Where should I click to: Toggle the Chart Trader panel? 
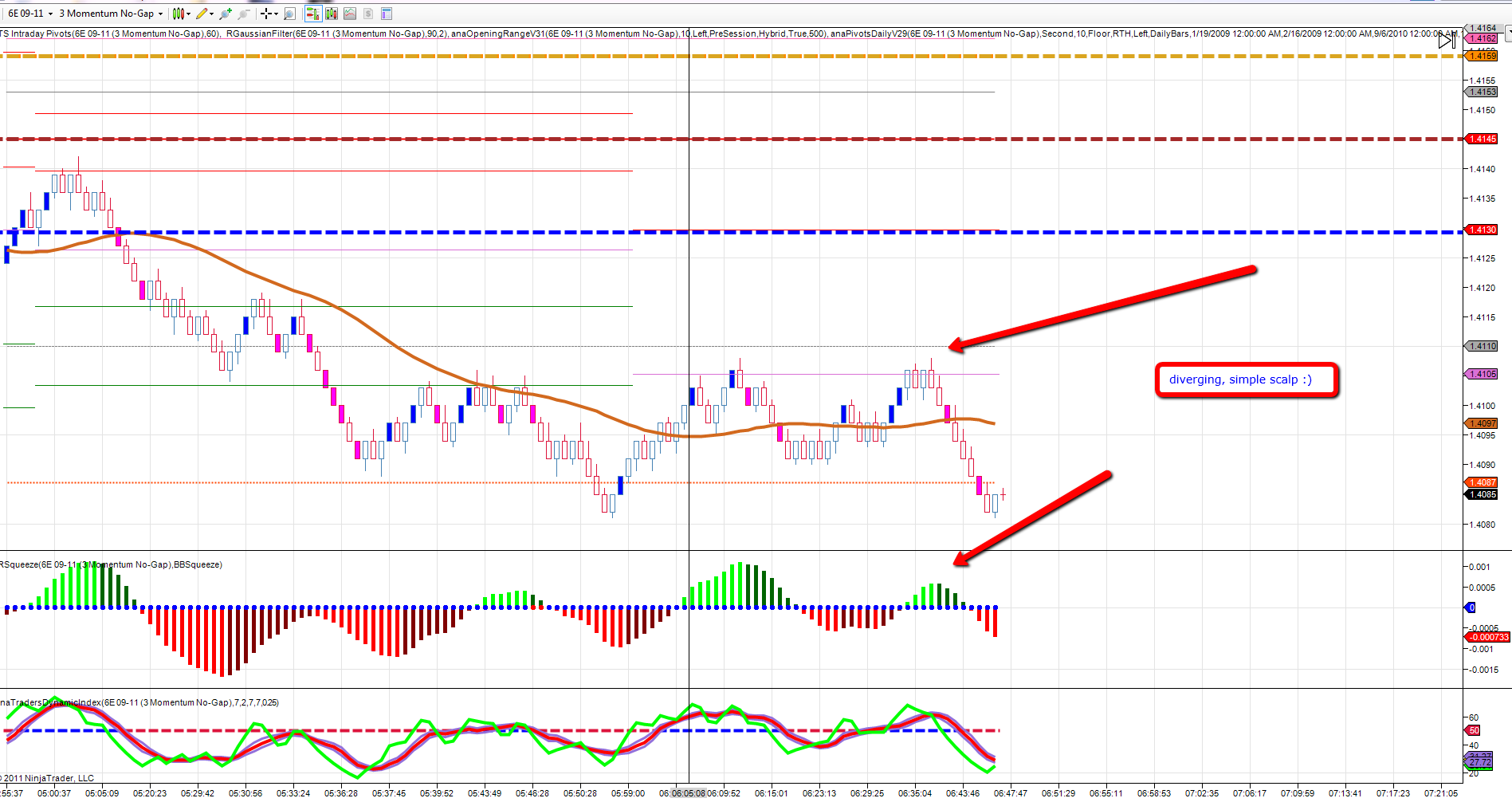click(312, 14)
